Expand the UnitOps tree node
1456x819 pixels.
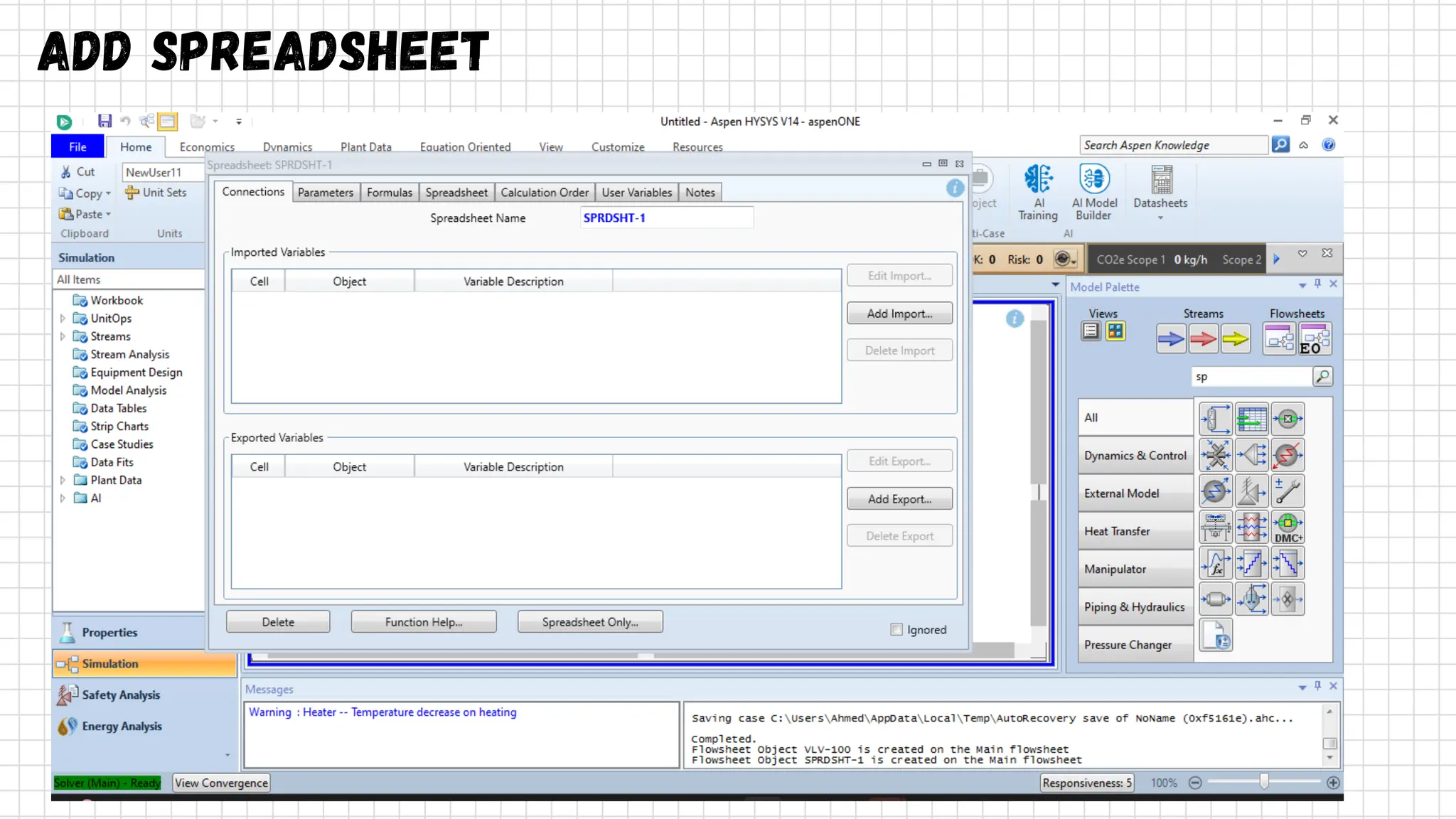(x=63, y=318)
